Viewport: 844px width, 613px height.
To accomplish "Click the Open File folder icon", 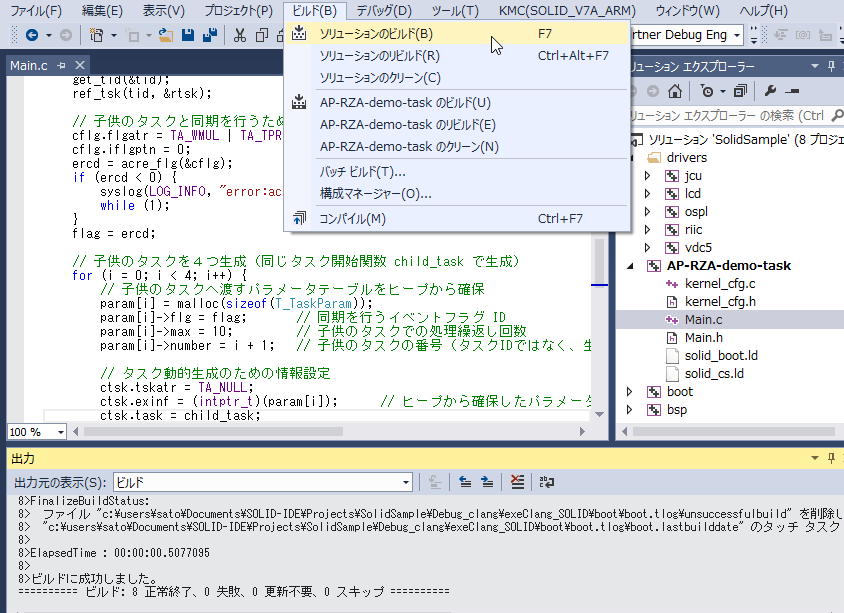I will coord(165,35).
